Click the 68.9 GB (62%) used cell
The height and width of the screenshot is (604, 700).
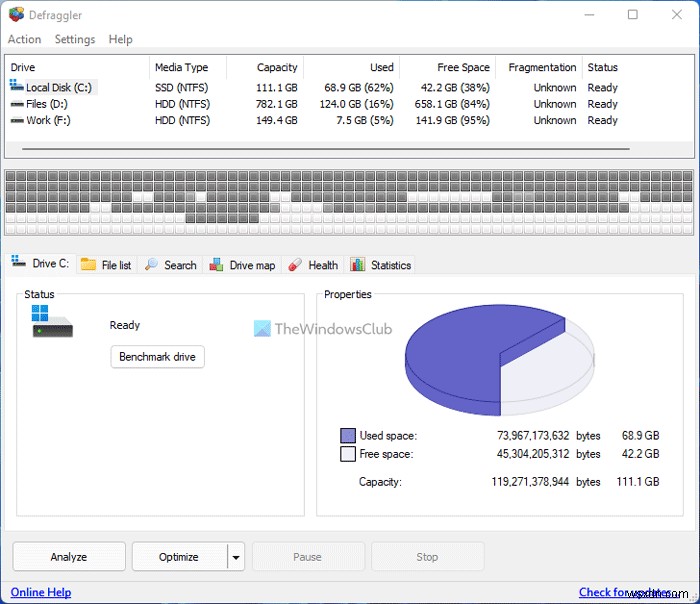click(x=358, y=87)
